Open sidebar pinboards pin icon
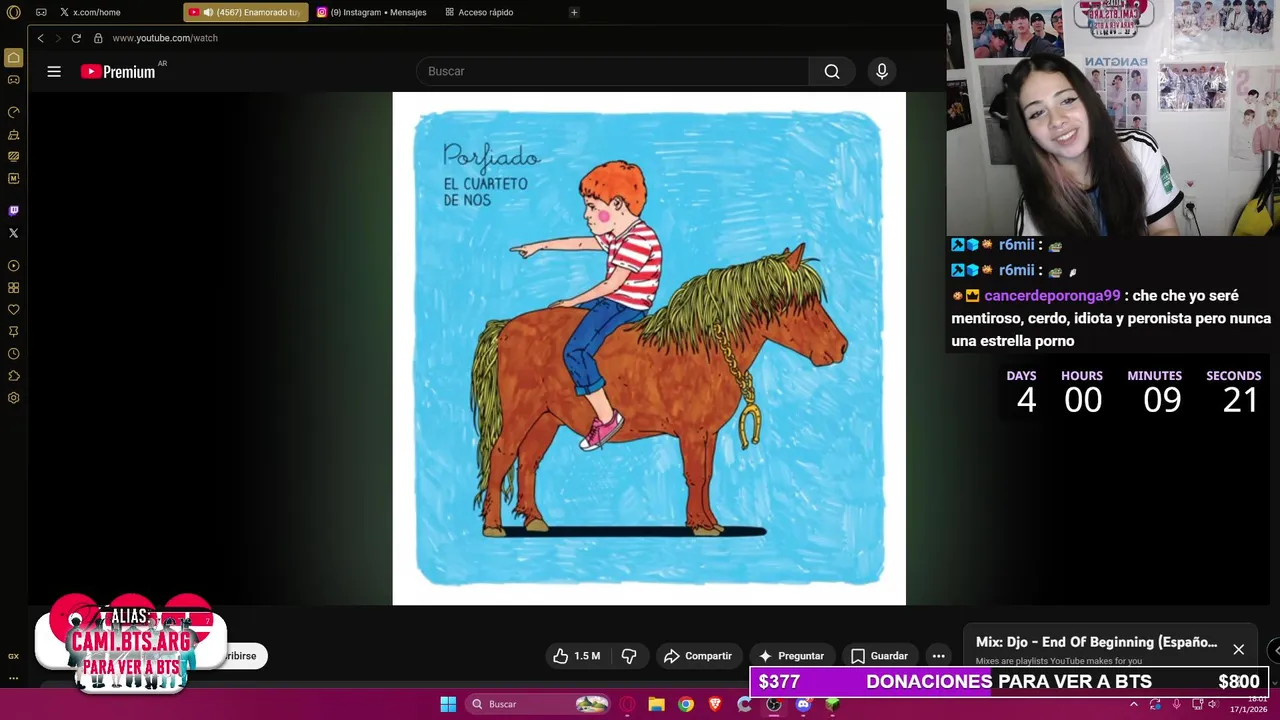1280x720 pixels. pyautogui.click(x=13, y=332)
